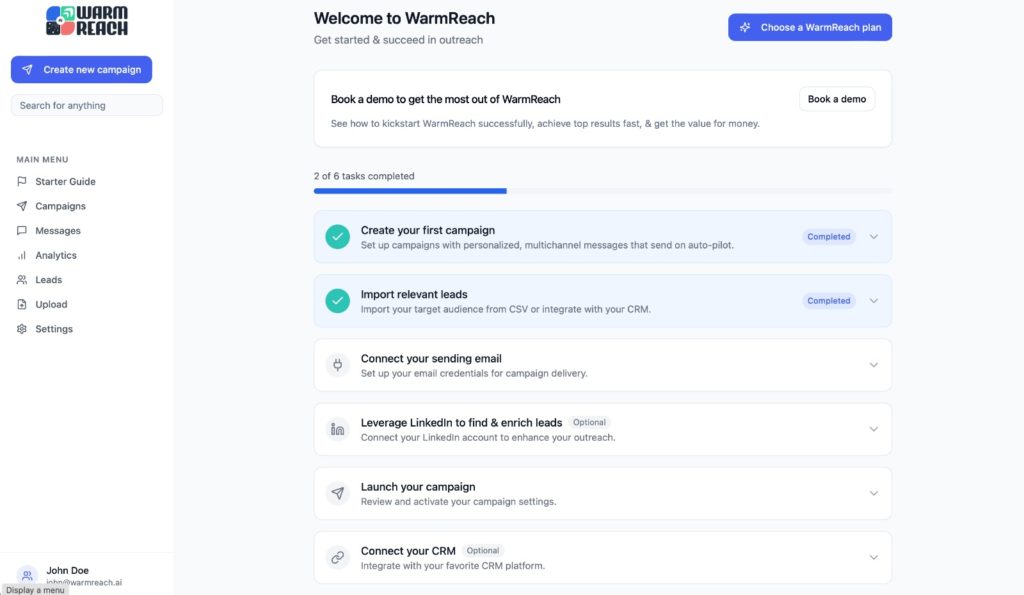Click the gear icon beside Settings
Screen dimensions: 1024x595
point(22,329)
